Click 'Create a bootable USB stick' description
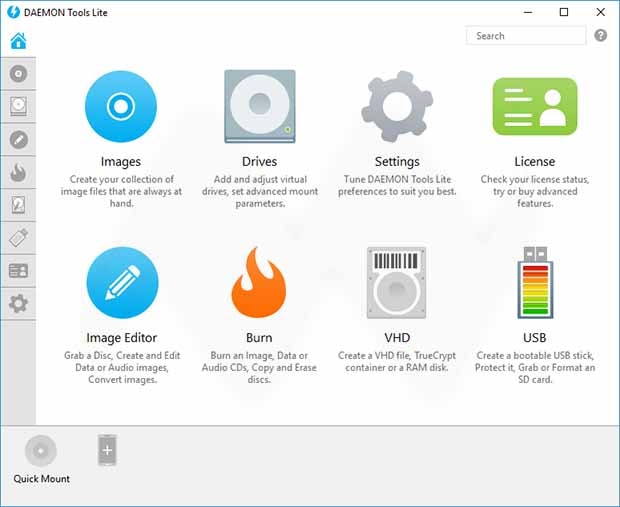The width and height of the screenshot is (620, 507). [x=535, y=367]
